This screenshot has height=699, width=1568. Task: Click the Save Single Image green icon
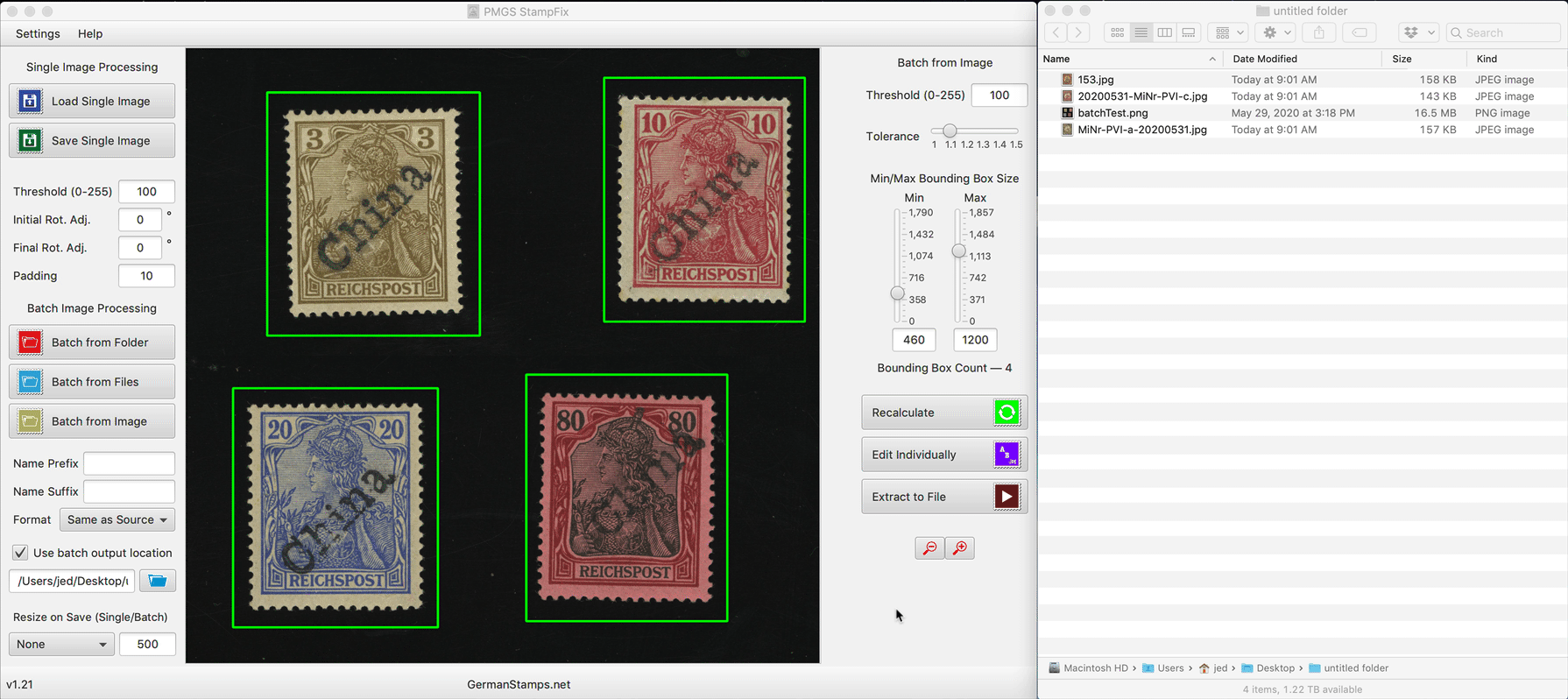[30, 140]
